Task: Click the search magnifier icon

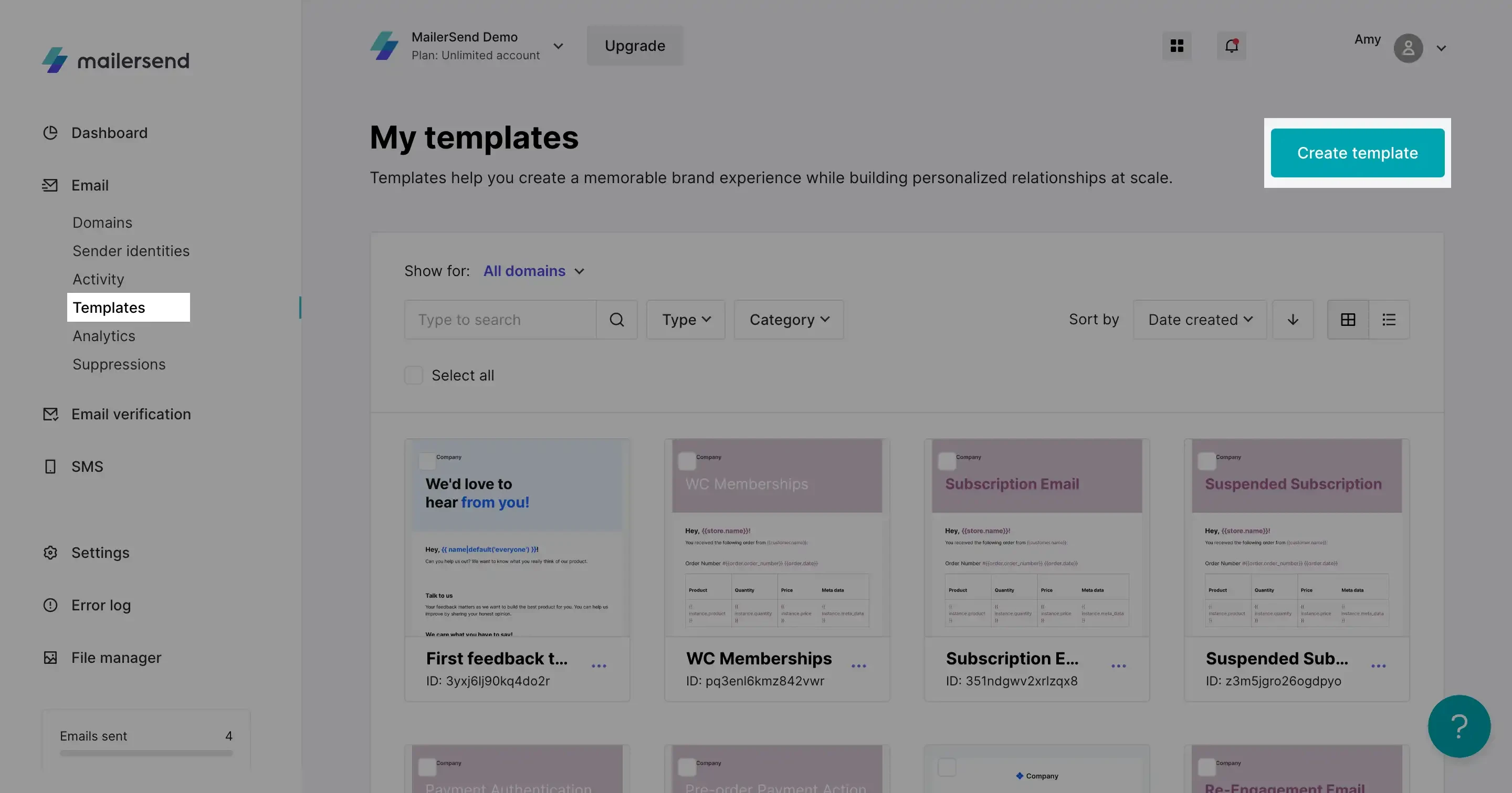Action: click(616, 320)
